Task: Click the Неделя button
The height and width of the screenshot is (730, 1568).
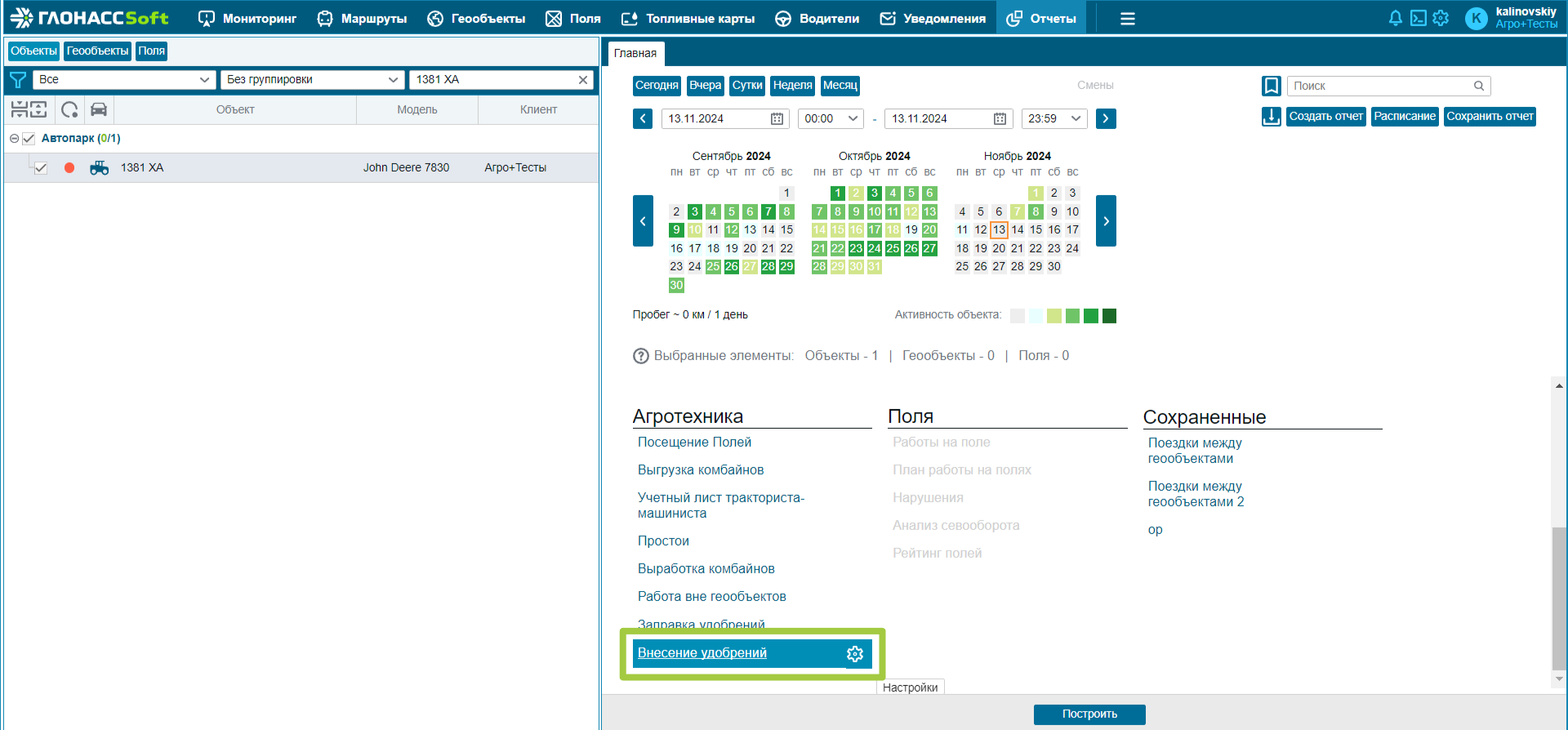Action: [x=792, y=86]
